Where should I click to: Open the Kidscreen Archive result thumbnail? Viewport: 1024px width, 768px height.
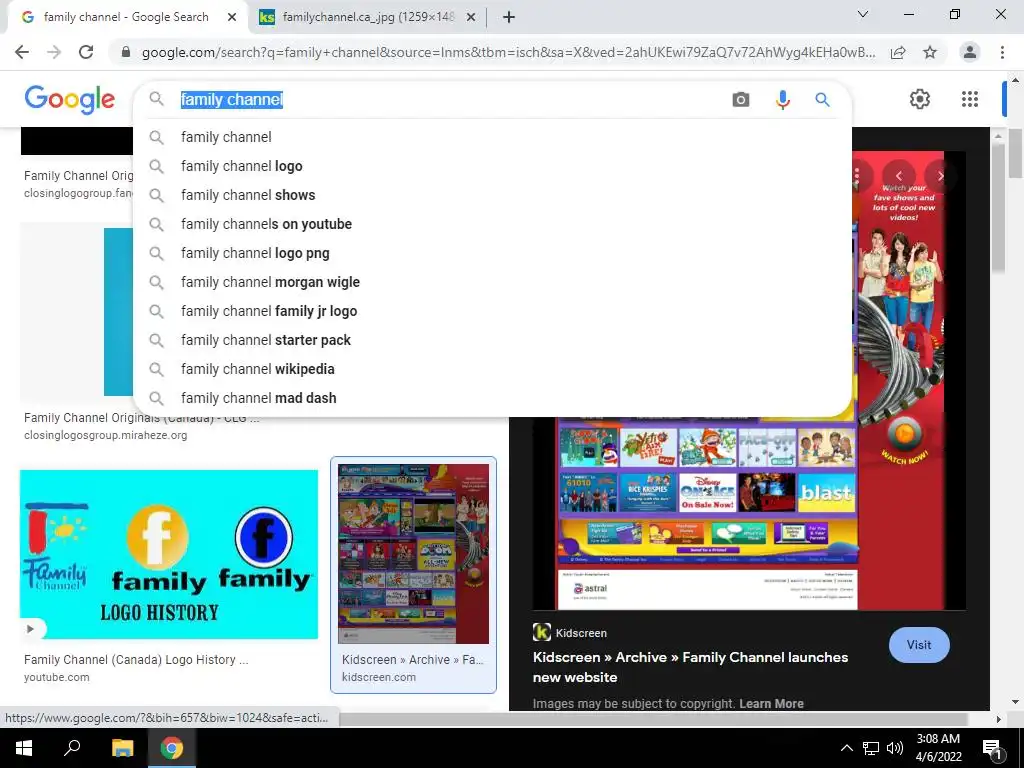413,554
